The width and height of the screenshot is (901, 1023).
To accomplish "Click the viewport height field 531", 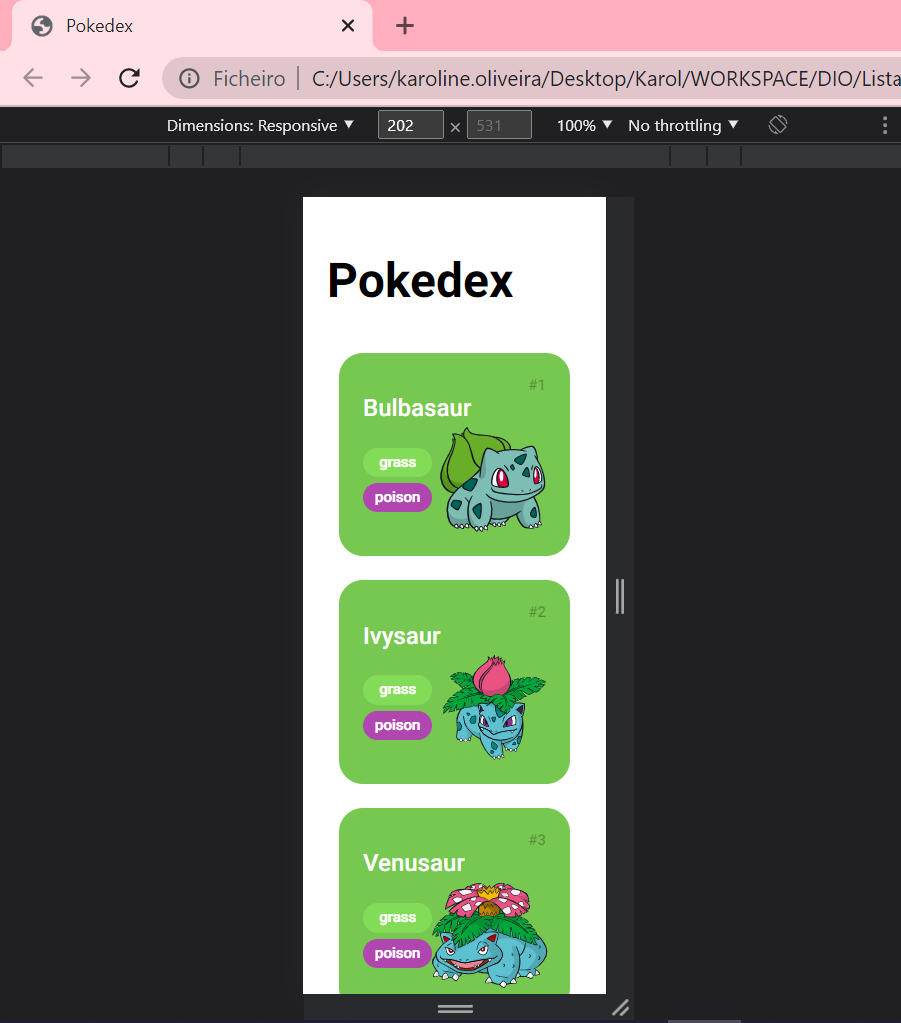I will [499, 125].
